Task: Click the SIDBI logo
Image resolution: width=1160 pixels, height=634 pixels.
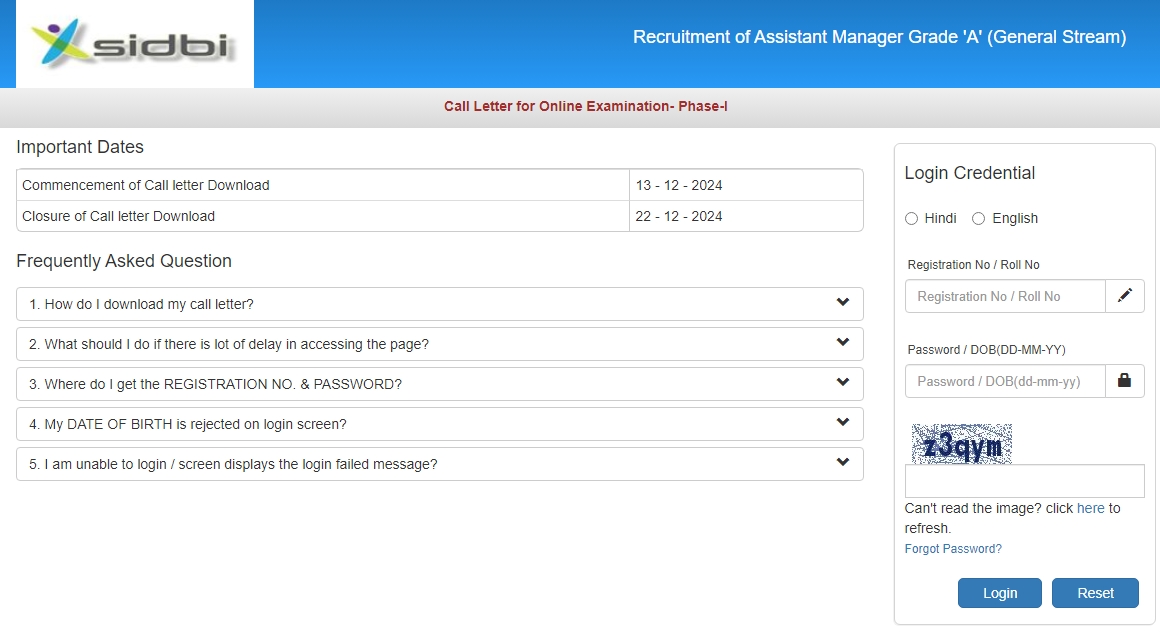Action: point(134,44)
